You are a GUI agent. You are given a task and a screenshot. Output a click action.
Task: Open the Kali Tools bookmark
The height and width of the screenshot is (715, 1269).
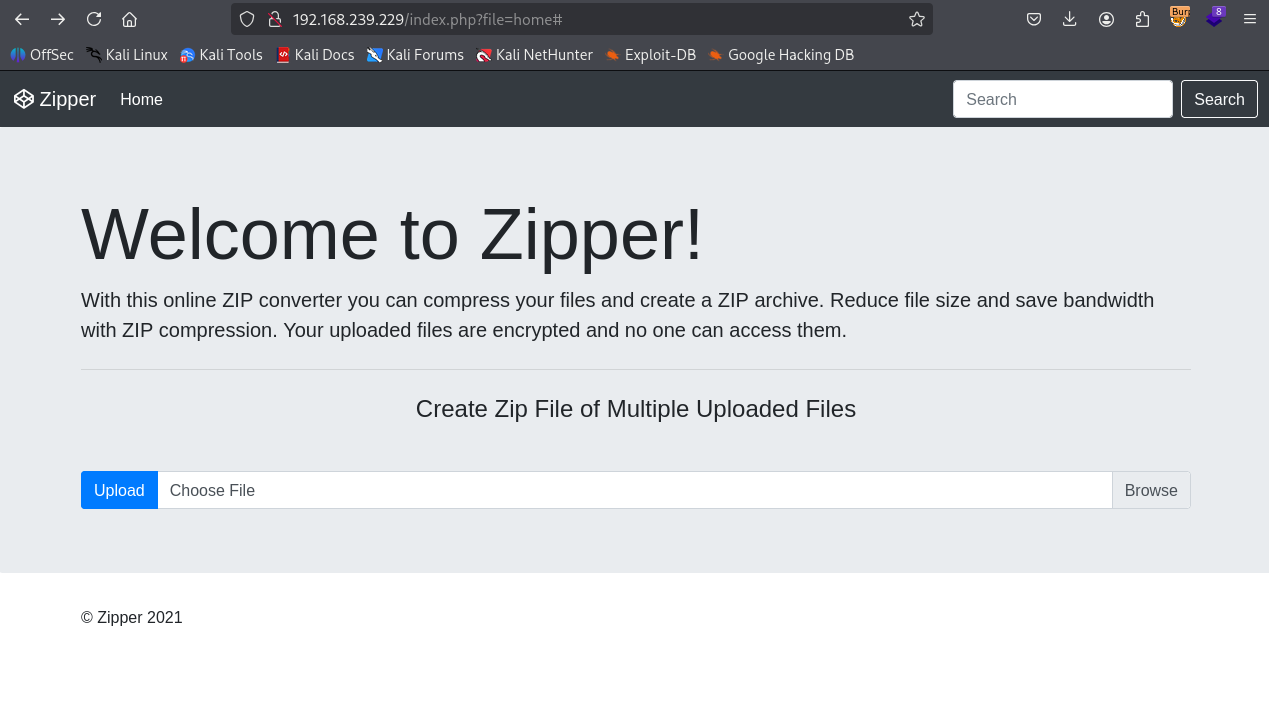221,55
